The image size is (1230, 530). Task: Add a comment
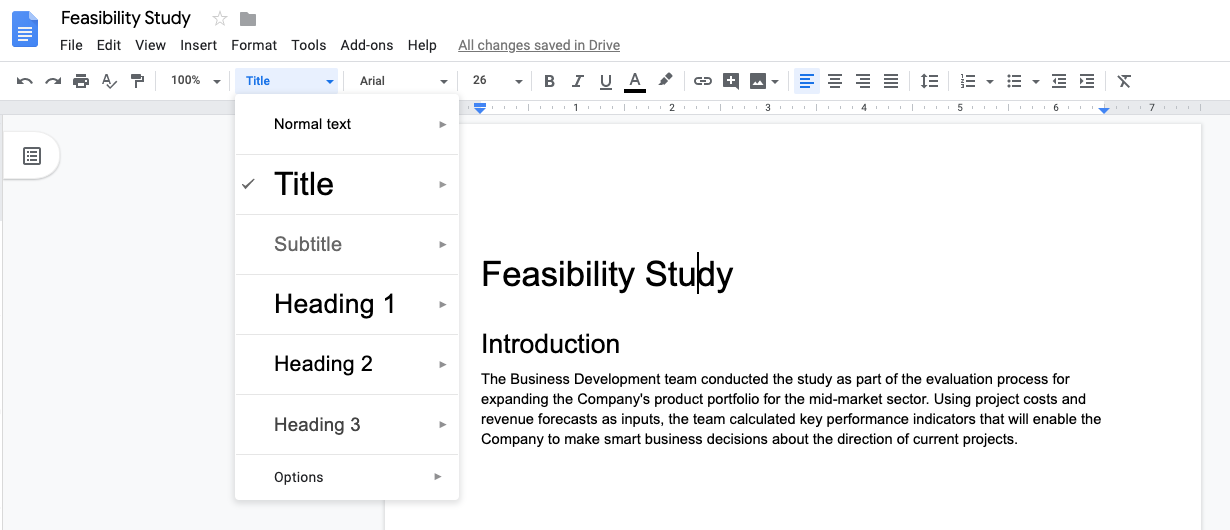pos(731,81)
